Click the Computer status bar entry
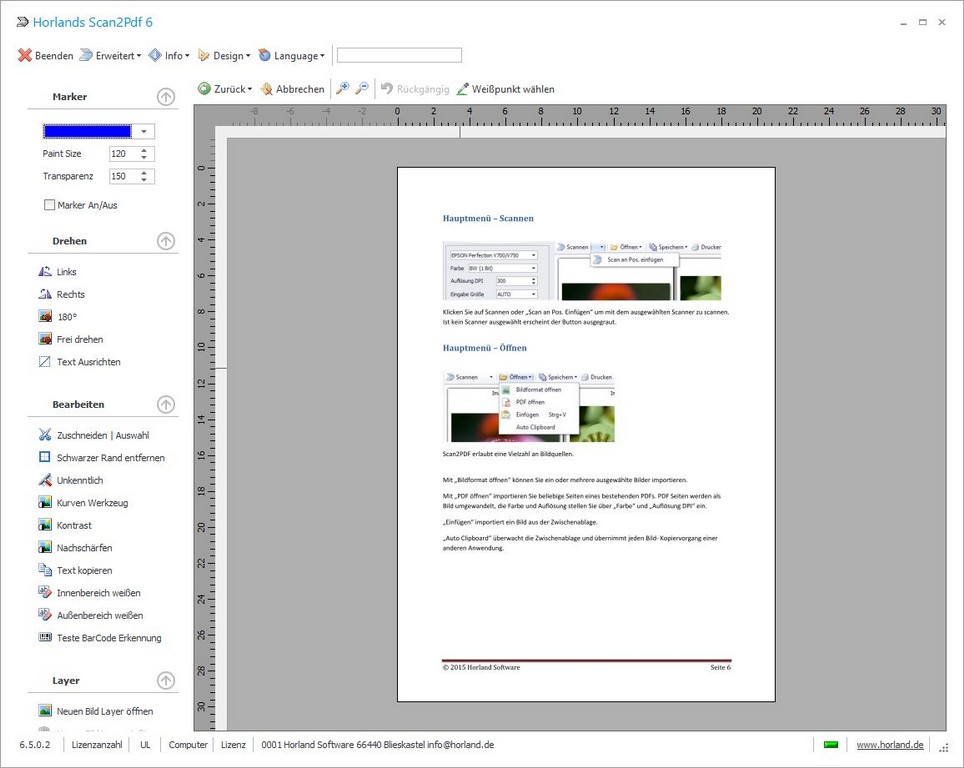The image size is (964, 768). pyautogui.click(x=188, y=745)
